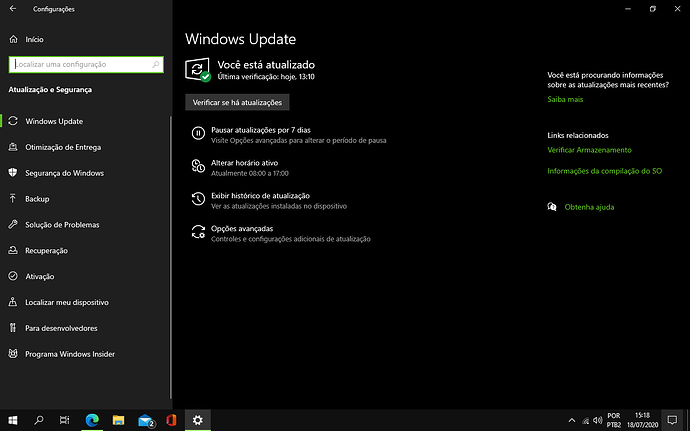Click the Obtenha ajuda link
This screenshot has width=690, height=431.
589,207
